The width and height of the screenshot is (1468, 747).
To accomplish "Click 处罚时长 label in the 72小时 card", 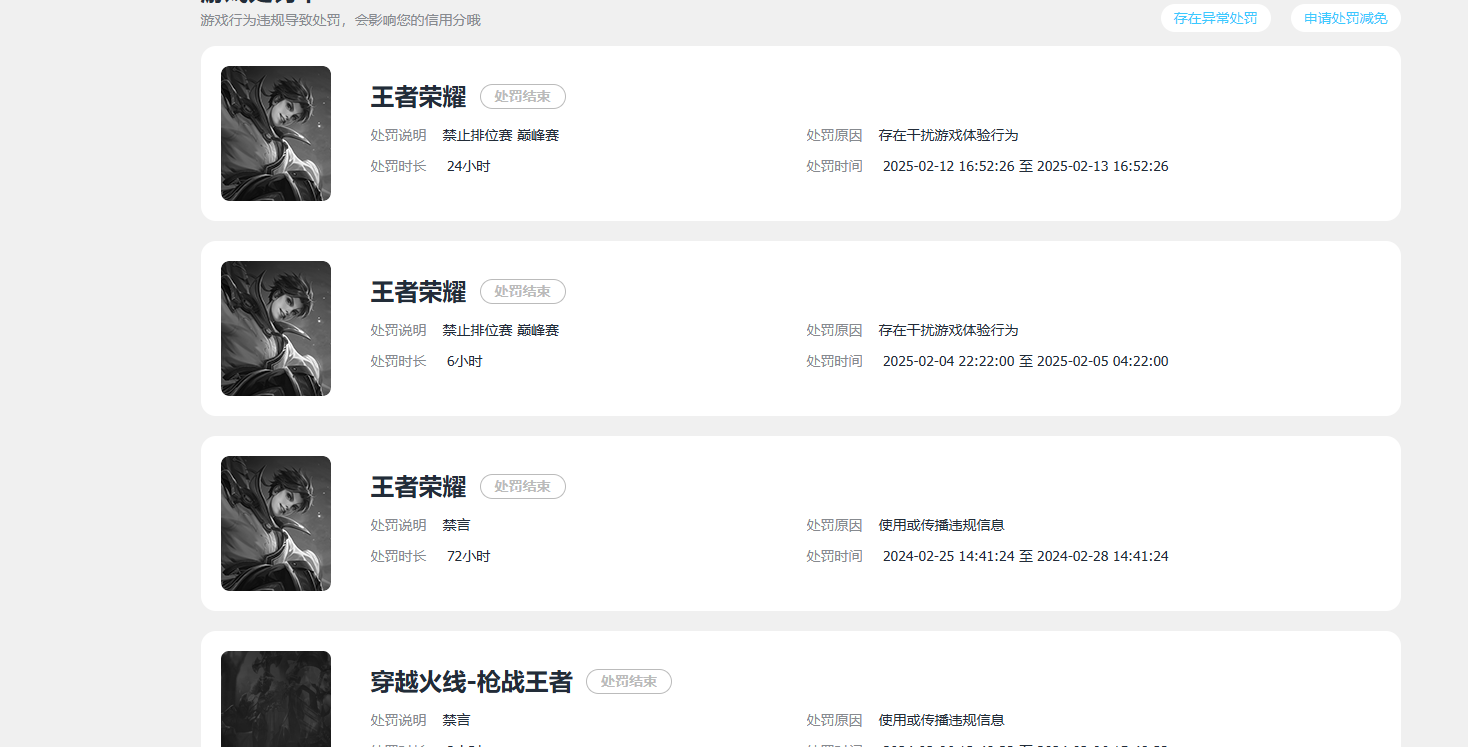I will coord(399,556).
